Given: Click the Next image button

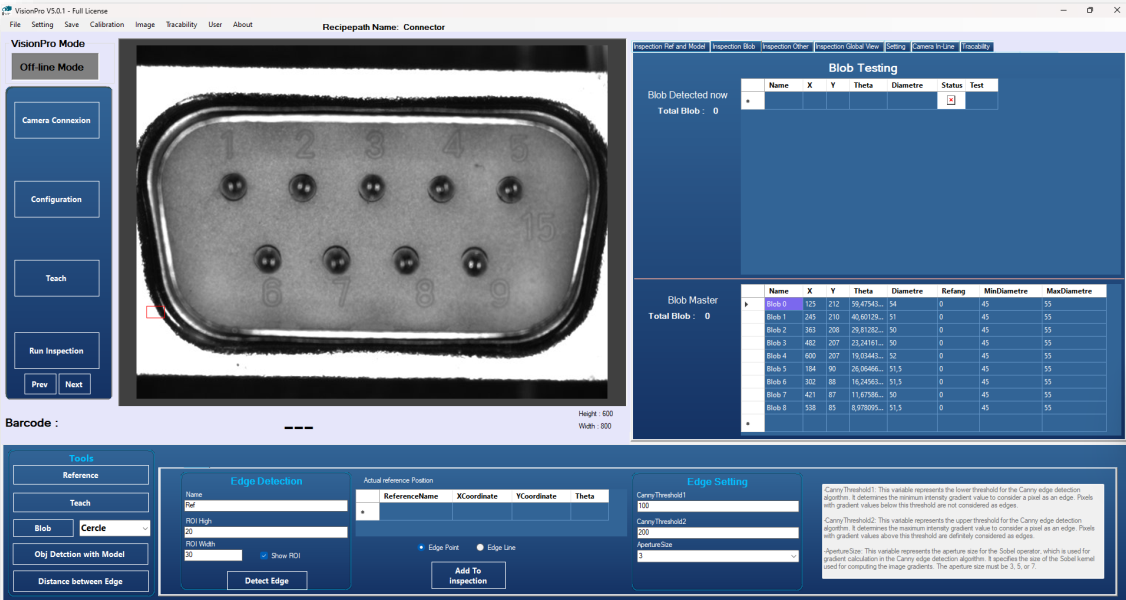Looking at the screenshot, I should click(74, 384).
